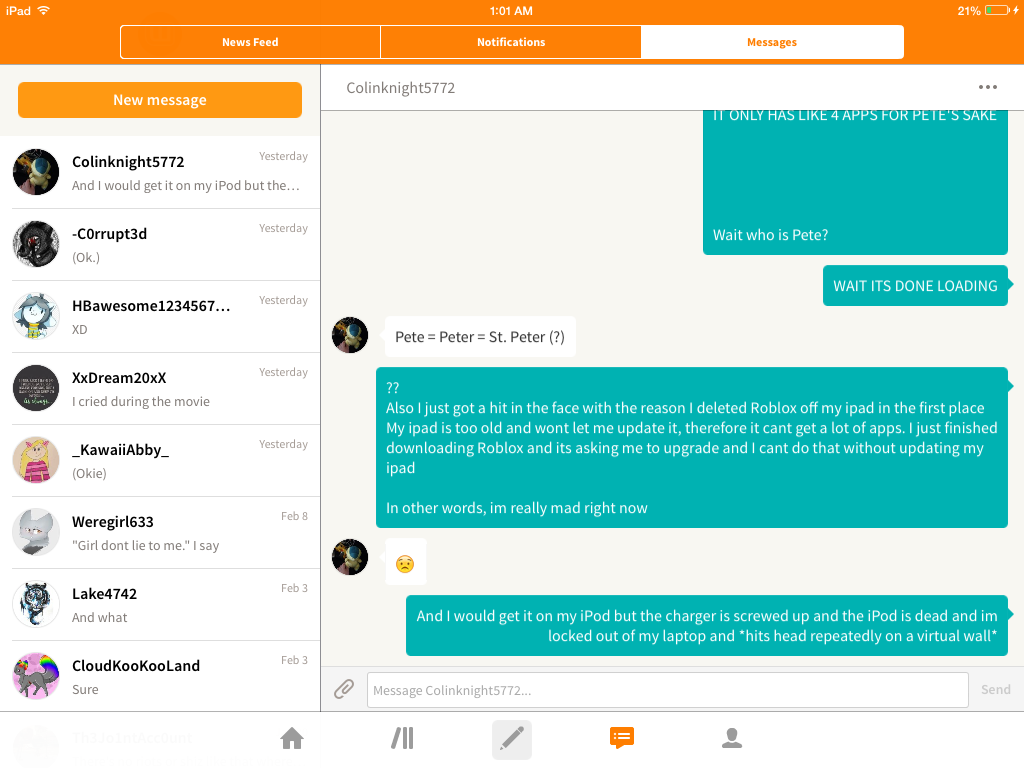The image size is (1024, 768).
Task: Open the -C0rrupt3d conversation
Action: 160,245
